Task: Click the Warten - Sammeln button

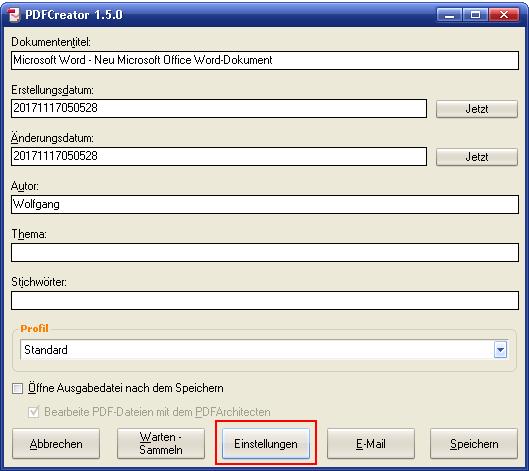Action: [x=161, y=444]
